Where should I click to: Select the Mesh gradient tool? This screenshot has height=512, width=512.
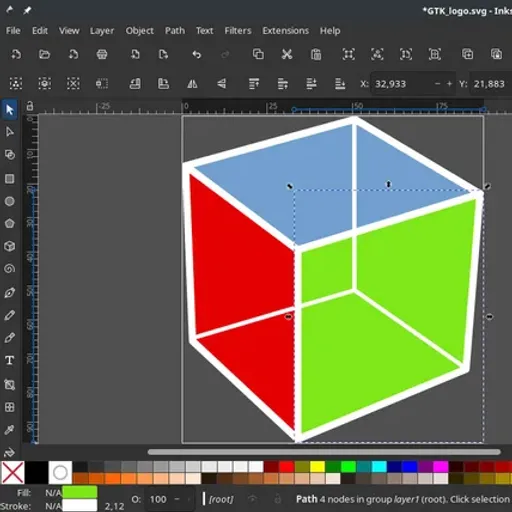(x=10, y=407)
